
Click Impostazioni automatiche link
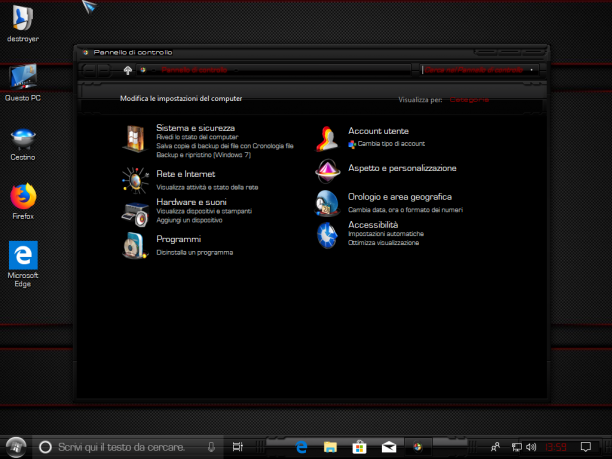coord(386,234)
